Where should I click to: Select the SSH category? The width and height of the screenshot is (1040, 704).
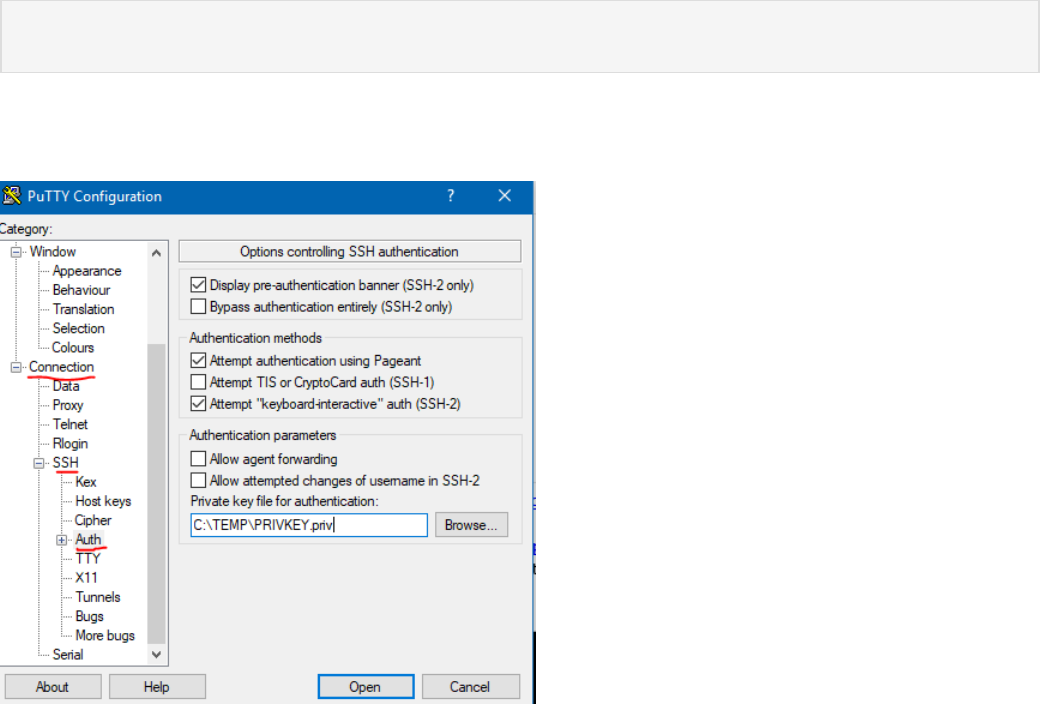coord(66,462)
